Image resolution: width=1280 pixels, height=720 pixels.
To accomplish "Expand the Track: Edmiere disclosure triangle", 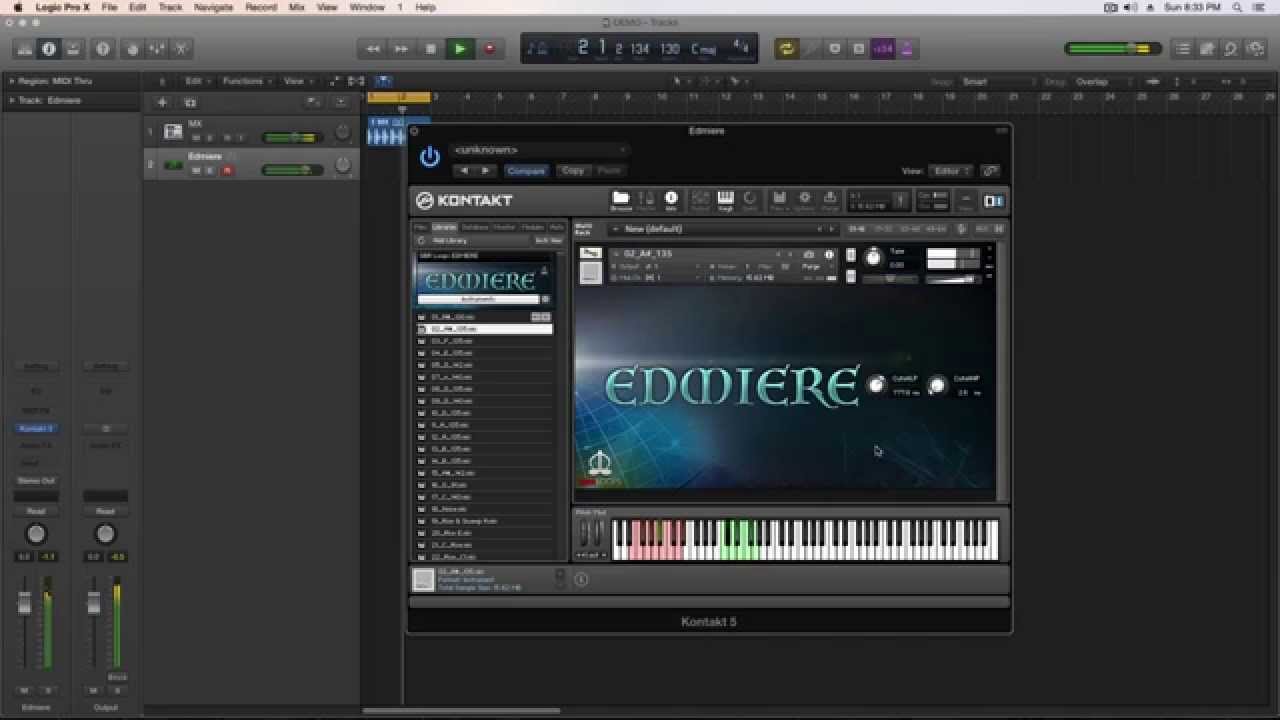I will pyautogui.click(x=11, y=100).
